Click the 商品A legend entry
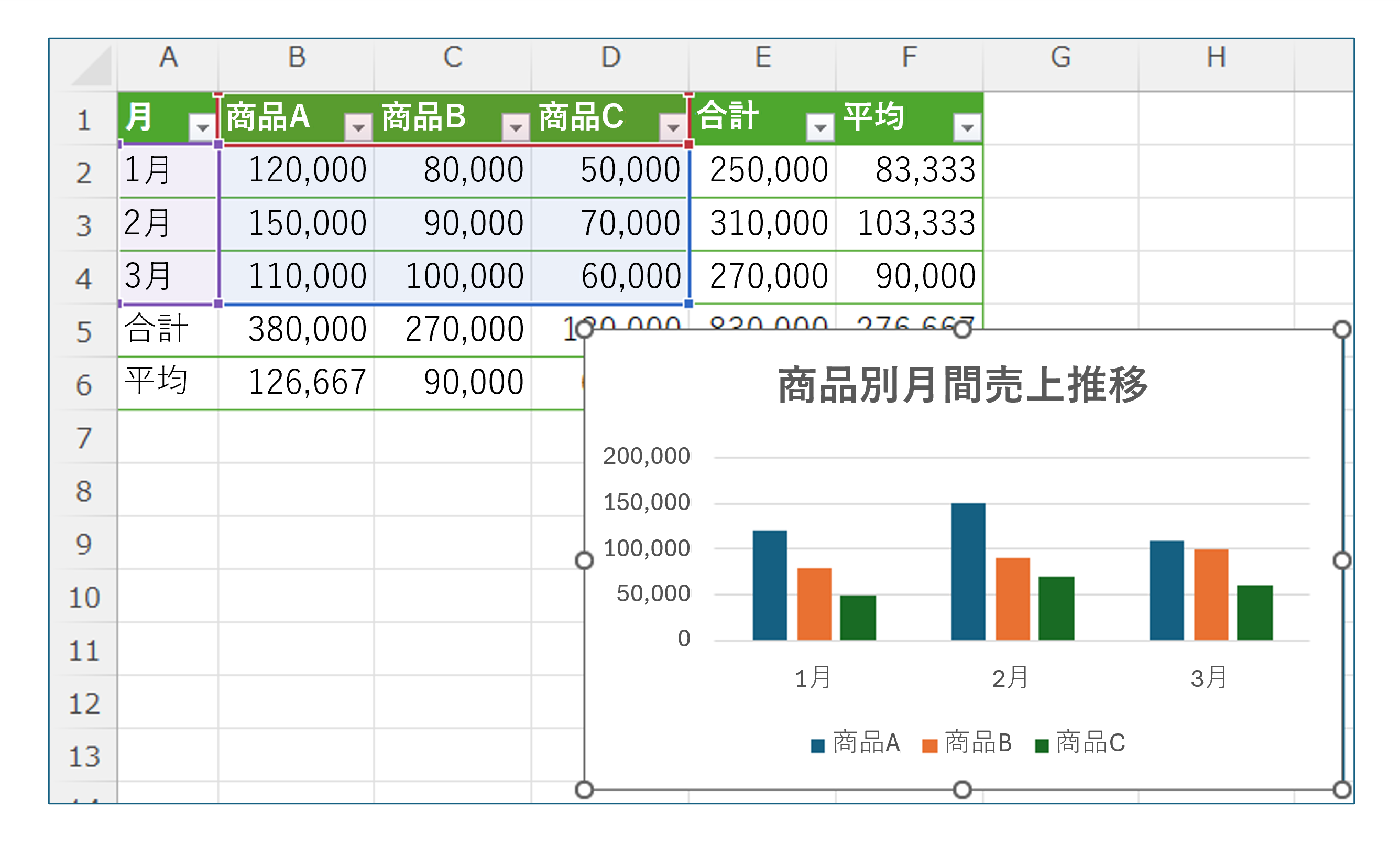The width and height of the screenshot is (1400, 854). coord(866,742)
